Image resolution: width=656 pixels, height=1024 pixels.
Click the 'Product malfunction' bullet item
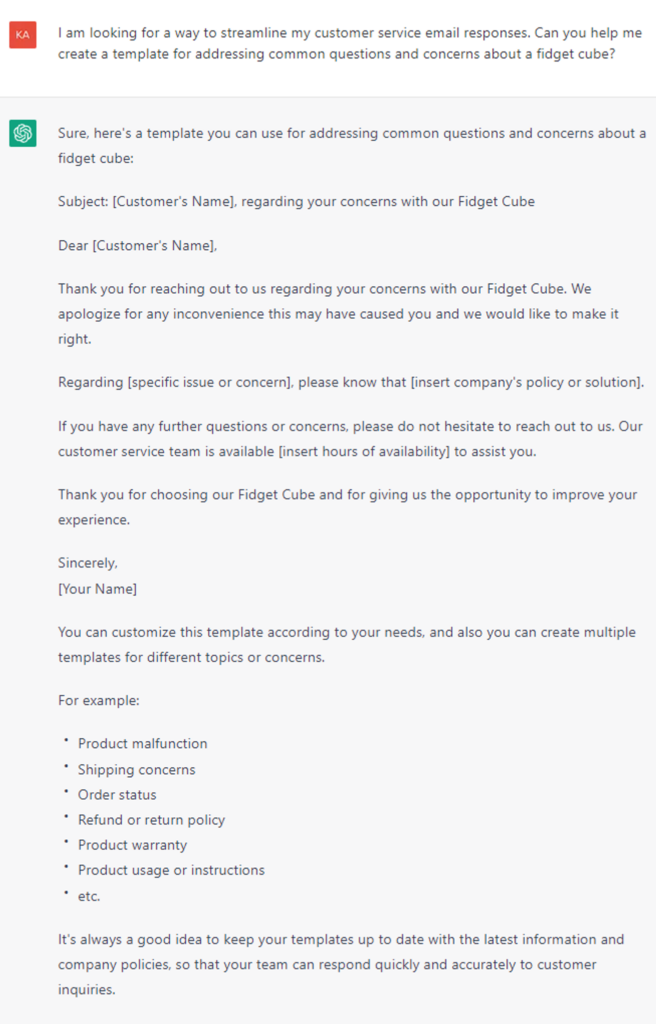coord(142,744)
